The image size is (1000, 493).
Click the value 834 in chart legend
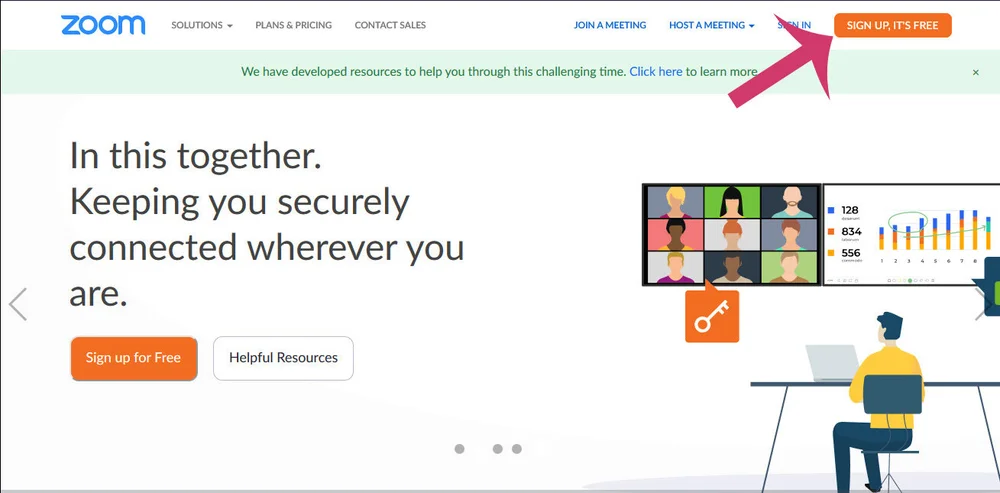(x=851, y=231)
